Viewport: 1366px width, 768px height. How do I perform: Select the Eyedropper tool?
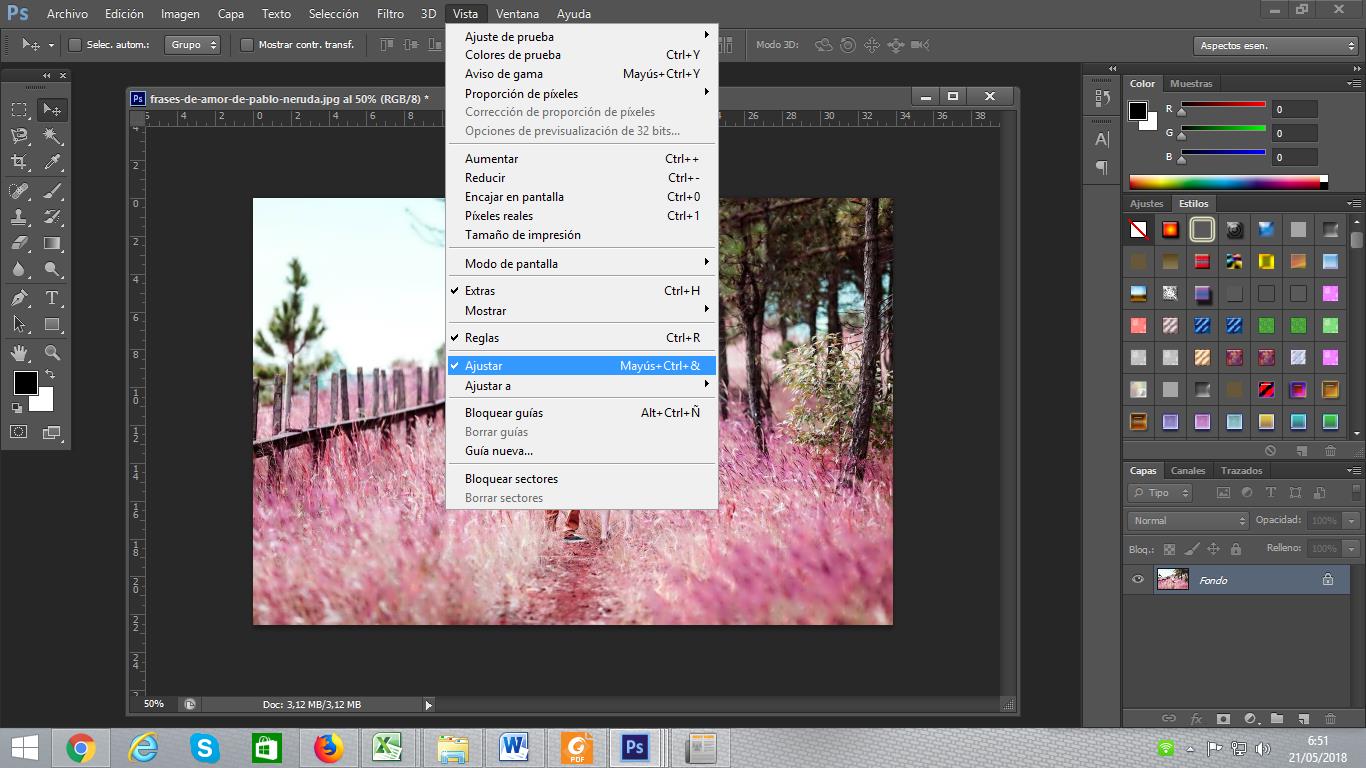(x=52, y=162)
